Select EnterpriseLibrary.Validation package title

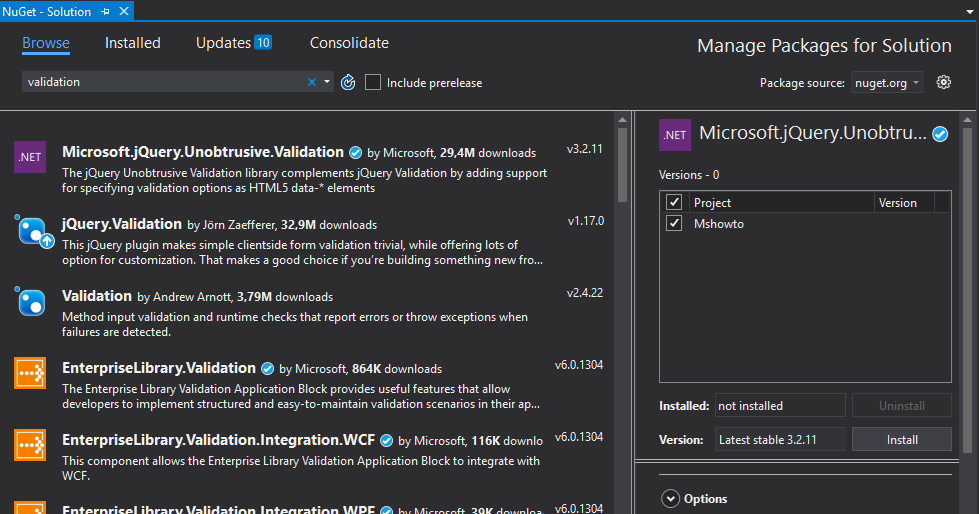click(159, 368)
